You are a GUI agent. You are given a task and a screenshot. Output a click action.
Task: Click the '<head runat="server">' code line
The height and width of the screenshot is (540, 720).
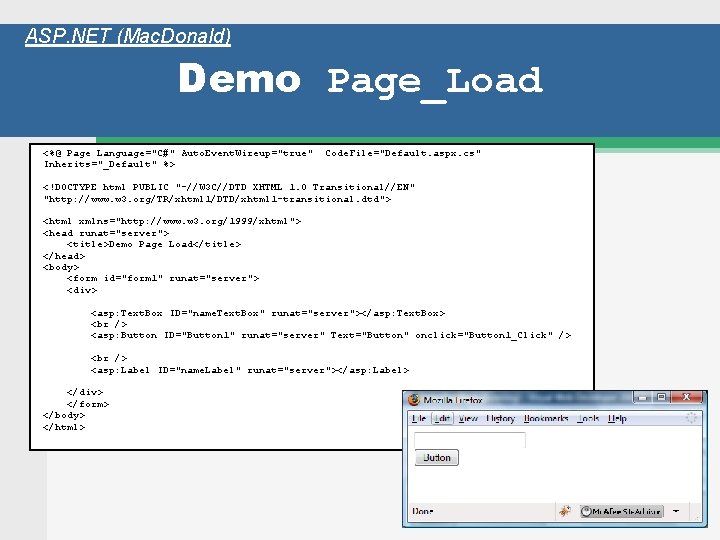(106, 233)
